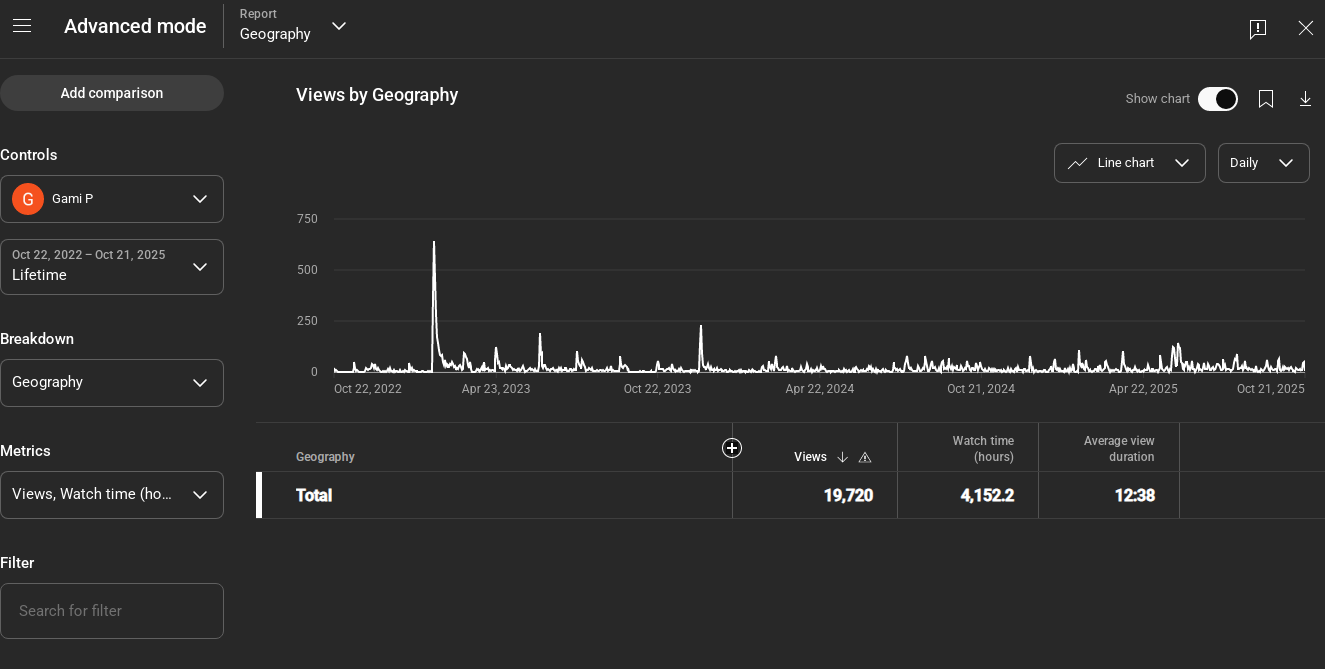Download the report via the download icon
This screenshot has width=1325, height=669.
click(1305, 99)
